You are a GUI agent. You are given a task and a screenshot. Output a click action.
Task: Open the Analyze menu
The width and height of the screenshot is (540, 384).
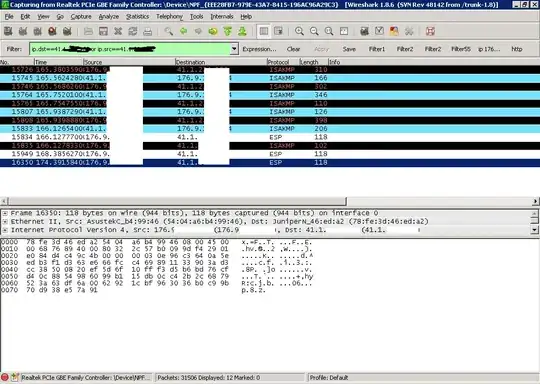pos(108,17)
